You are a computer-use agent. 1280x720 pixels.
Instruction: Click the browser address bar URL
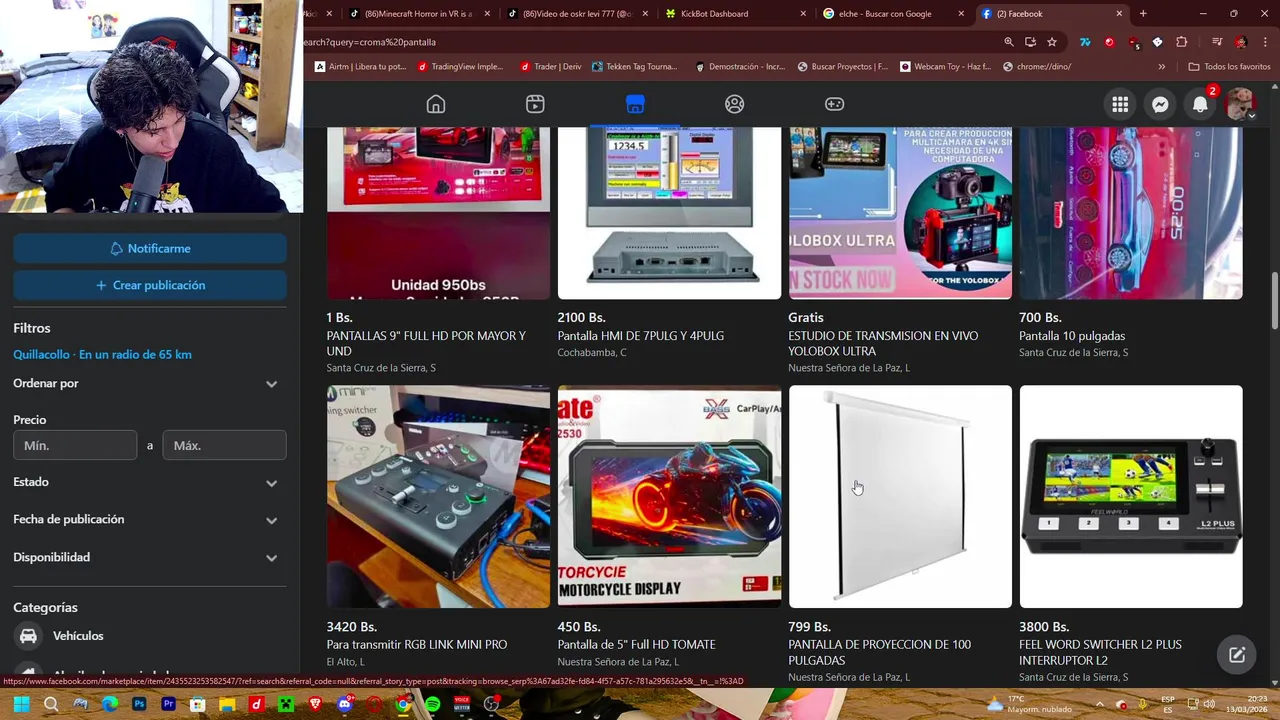click(650, 42)
